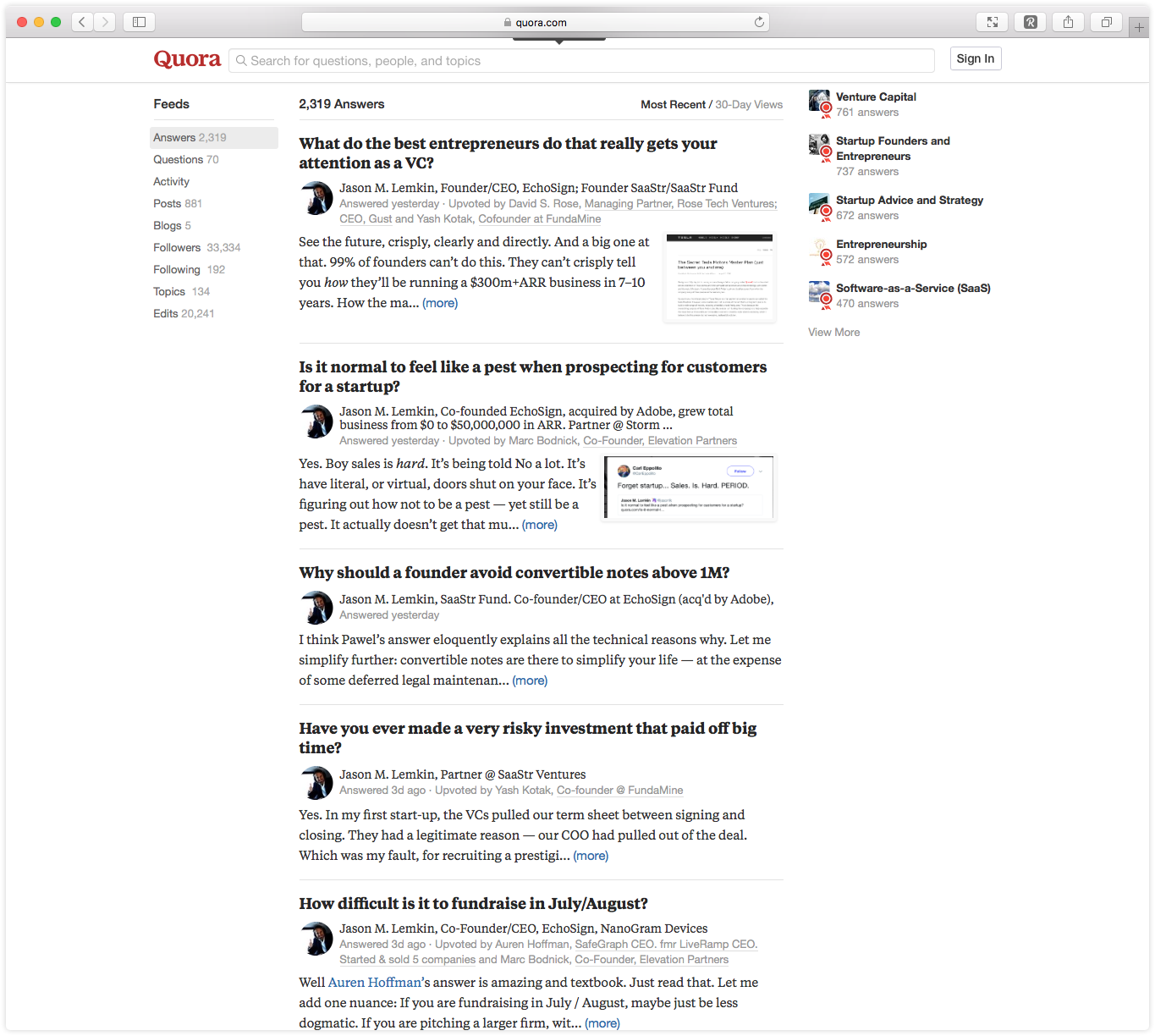The image size is (1155, 1036).
Task: Click the Software-as-a-Service topic icon
Action: pos(820,294)
